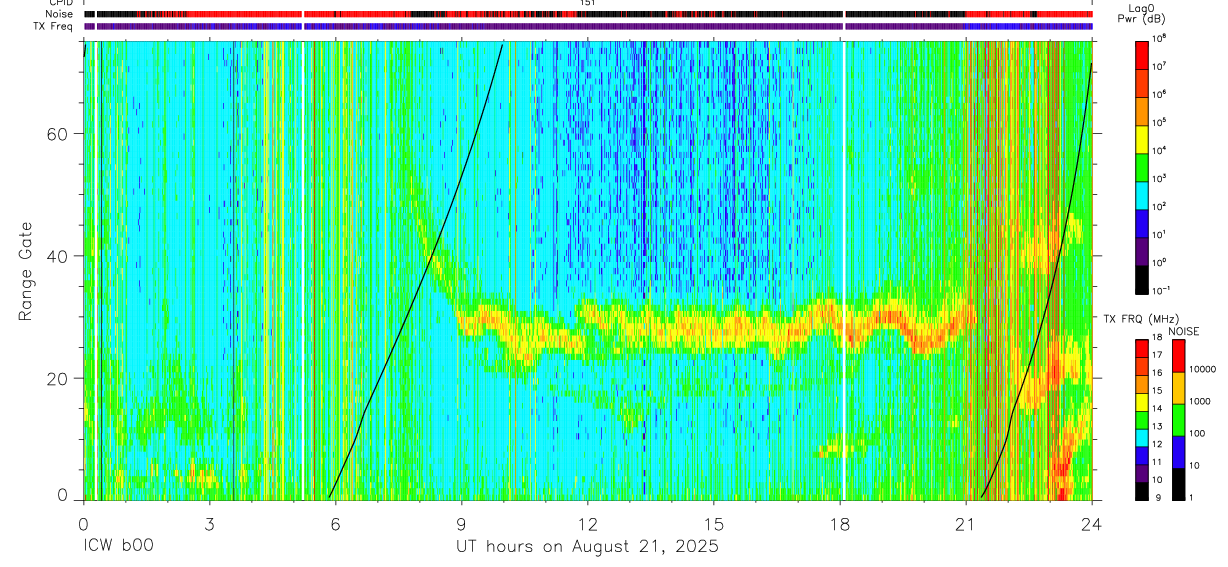Click x-axis tick label 24
The image size is (1228, 567).
tap(1092, 523)
